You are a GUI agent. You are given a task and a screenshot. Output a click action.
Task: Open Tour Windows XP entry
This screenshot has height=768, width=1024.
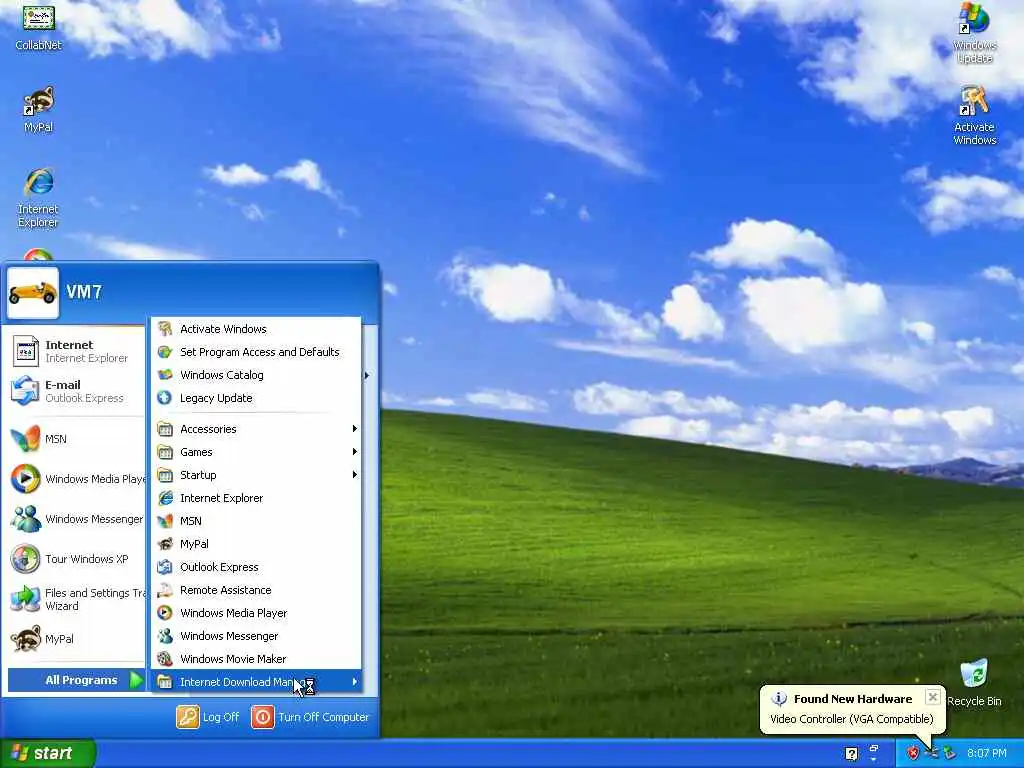(76, 559)
